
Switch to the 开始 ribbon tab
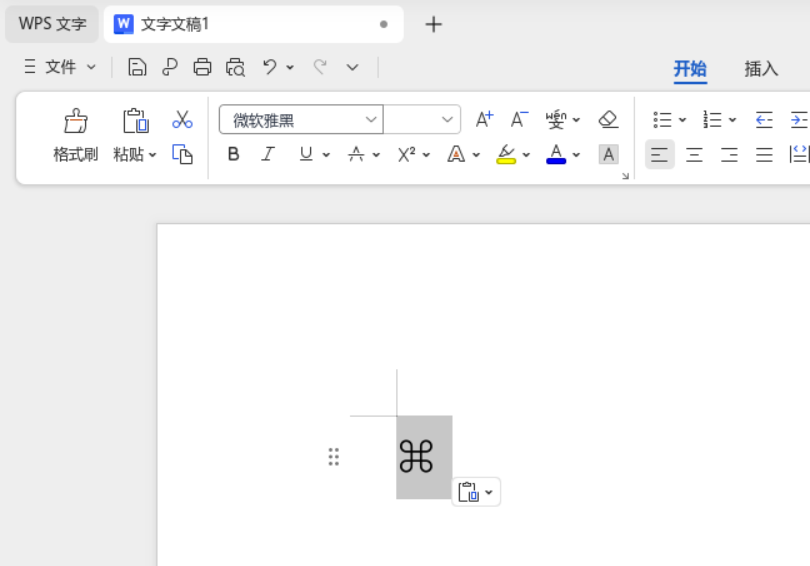click(690, 69)
